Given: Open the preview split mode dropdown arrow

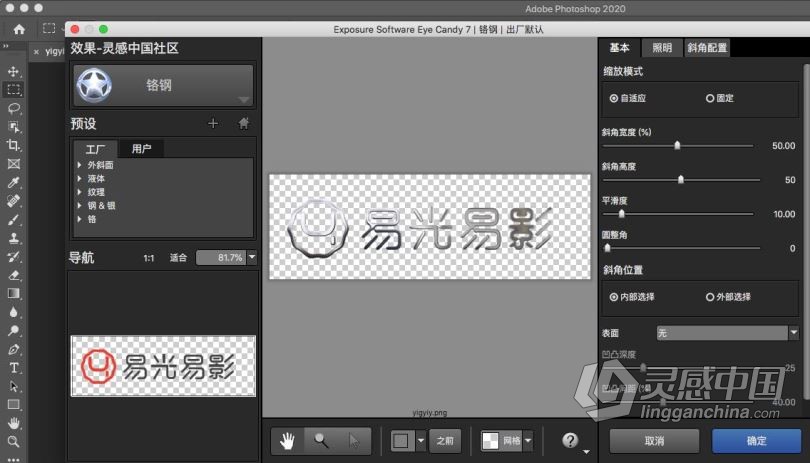Looking at the screenshot, I should [420, 441].
